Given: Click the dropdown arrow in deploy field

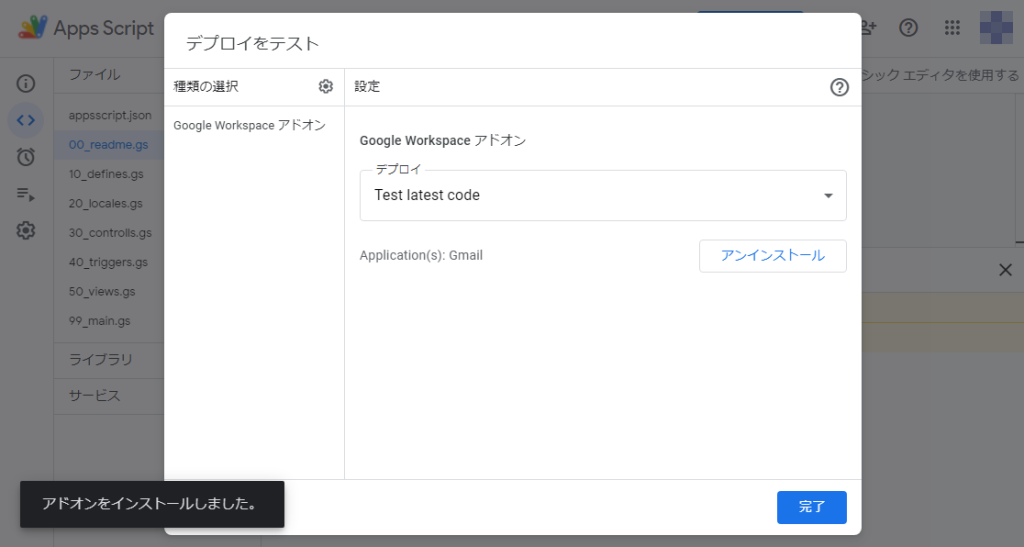Looking at the screenshot, I should click(x=828, y=195).
